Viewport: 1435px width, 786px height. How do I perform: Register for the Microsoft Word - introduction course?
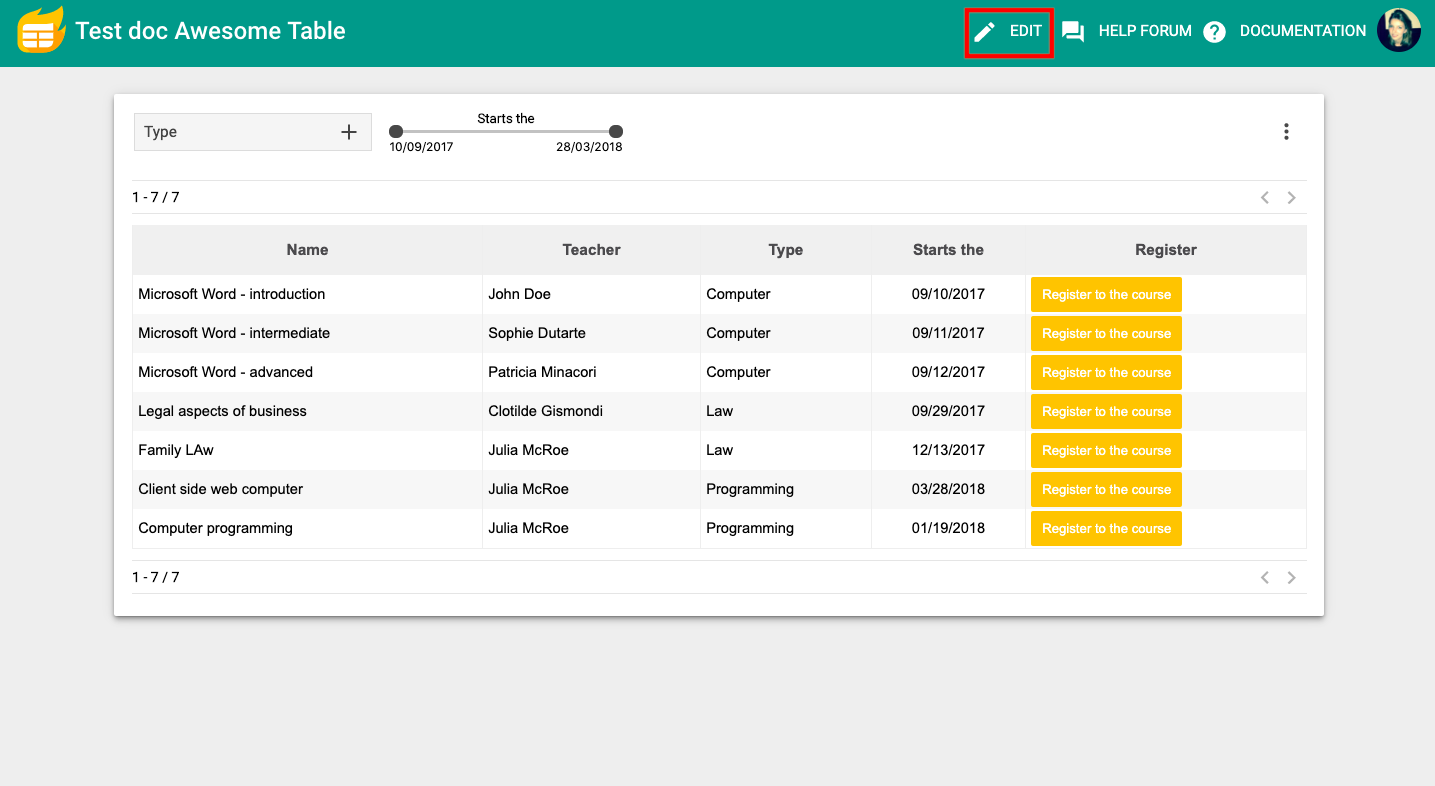(x=1106, y=295)
